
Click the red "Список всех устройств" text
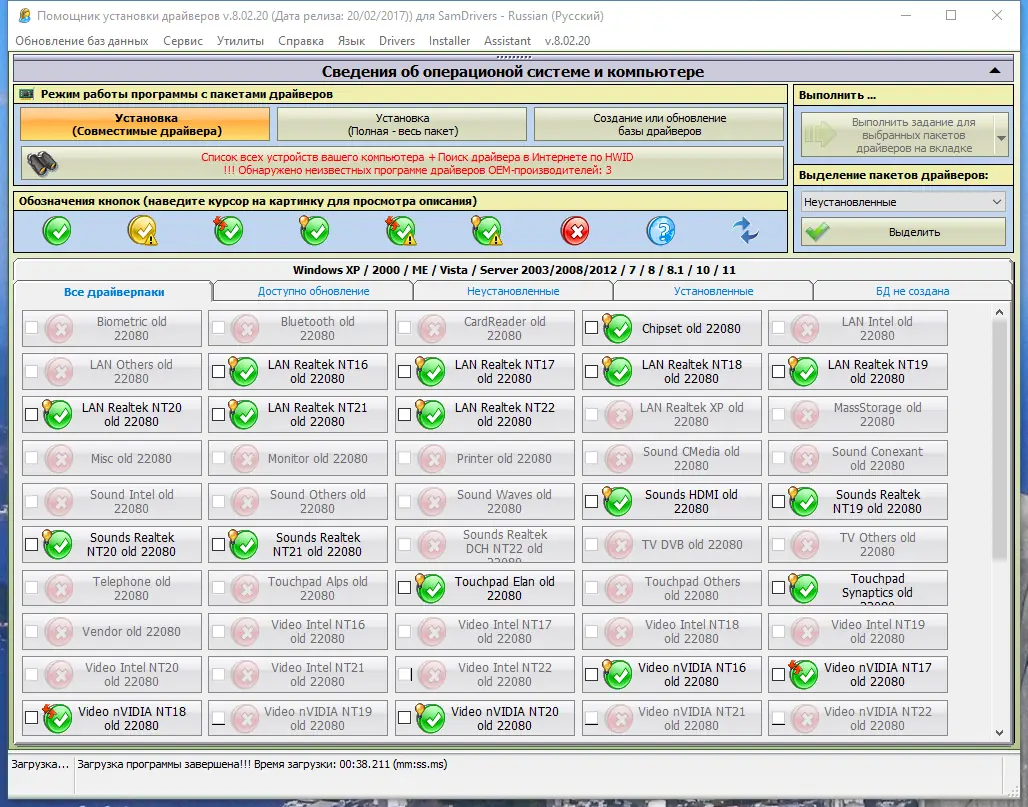[x=417, y=157]
